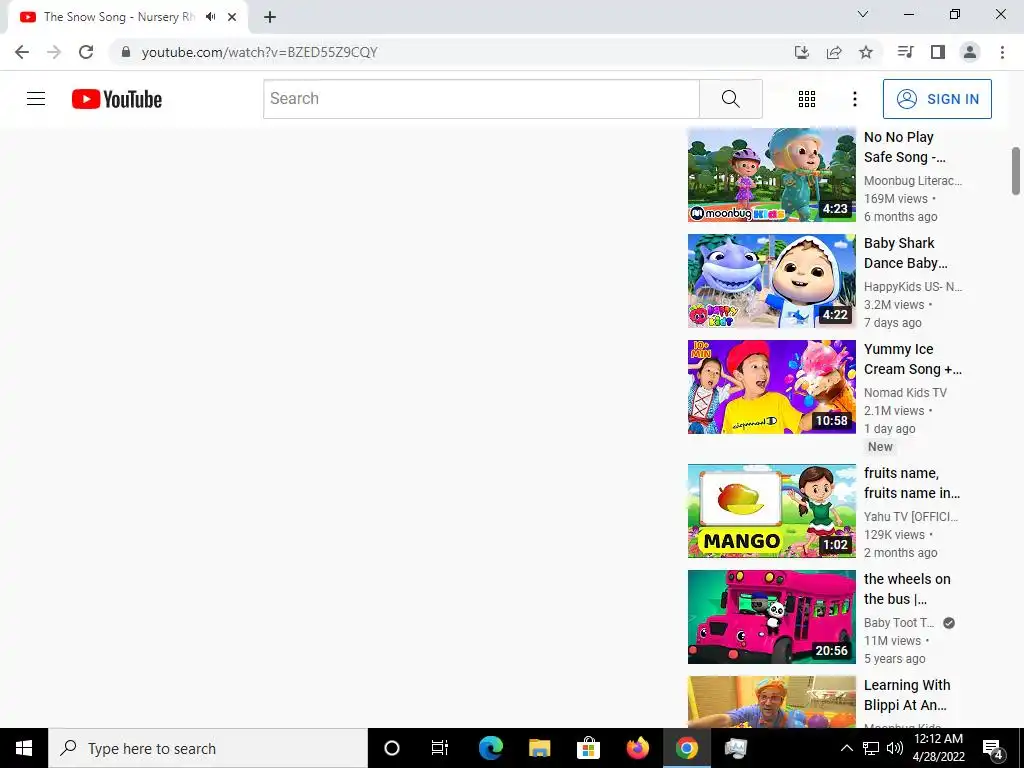This screenshot has width=1024, height=768.
Task: Open the YouTube apps grid icon
Action: click(x=807, y=99)
